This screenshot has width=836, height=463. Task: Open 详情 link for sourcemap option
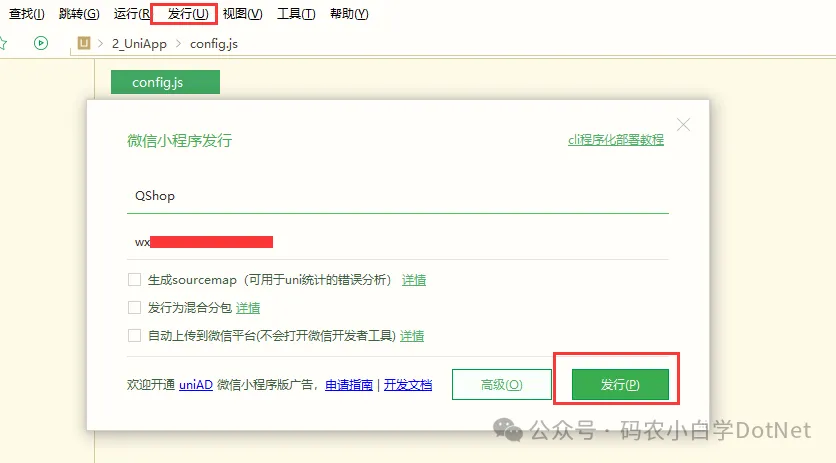pyautogui.click(x=414, y=280)
